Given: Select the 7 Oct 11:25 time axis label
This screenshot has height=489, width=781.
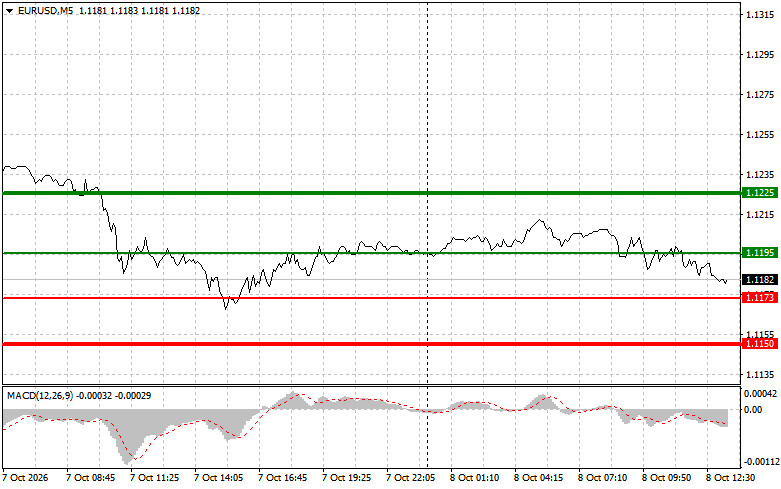Looking at the screenshot, I should point(154,478).
